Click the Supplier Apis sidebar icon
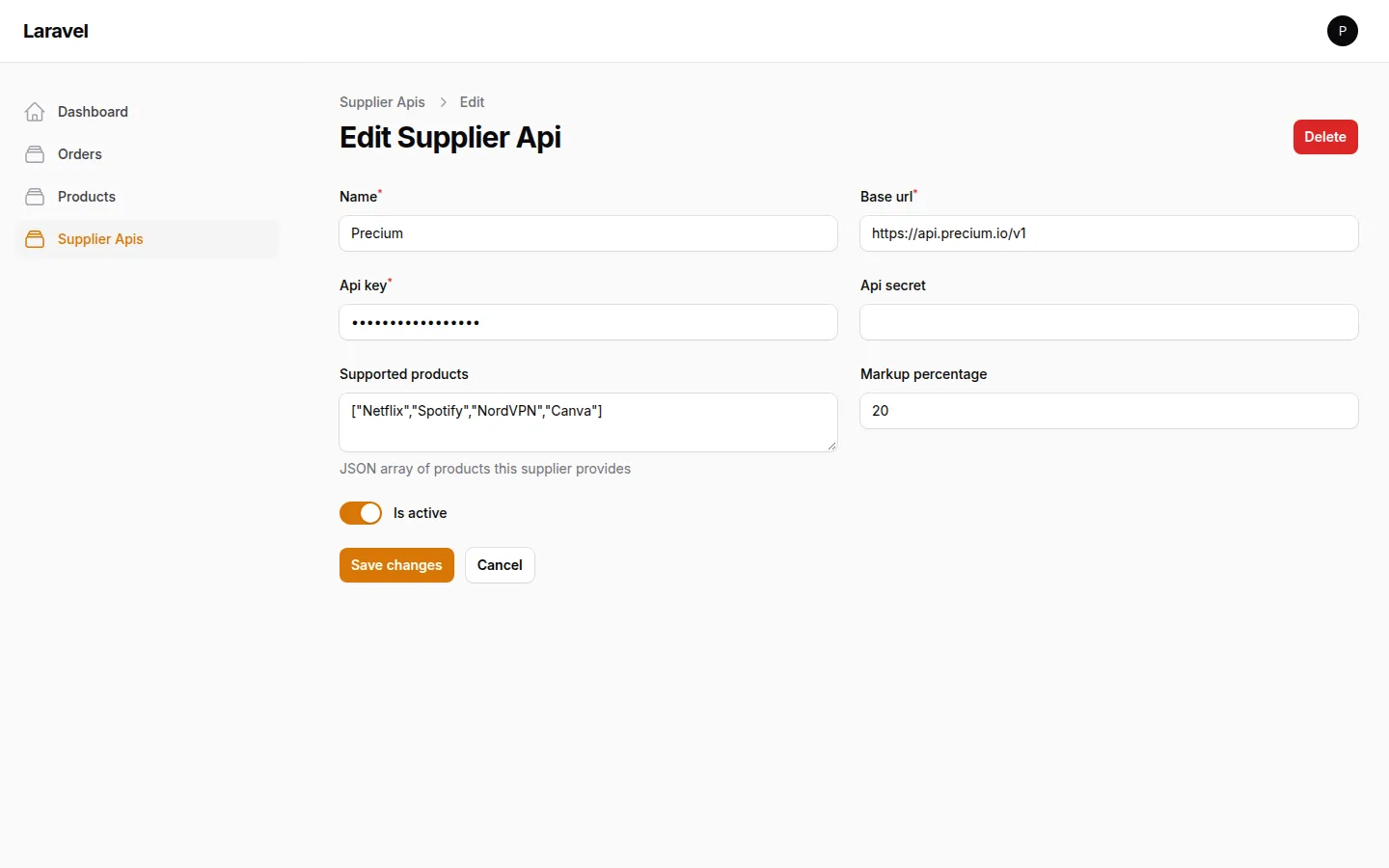Viewport: 1389px width, 868px height. (x=35, y=239)
